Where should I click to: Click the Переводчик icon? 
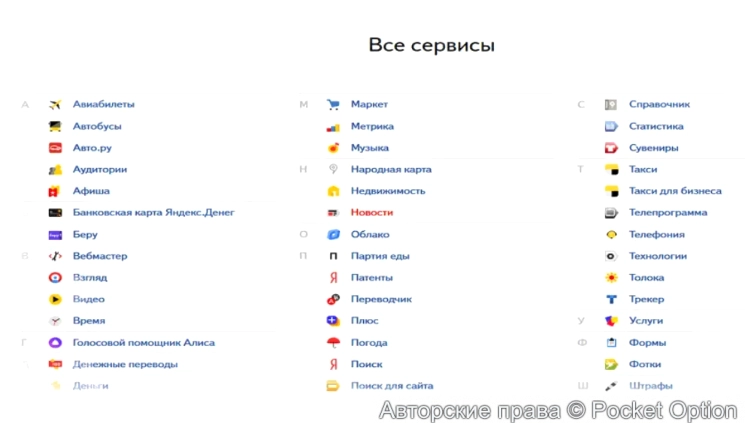point(333,299)
